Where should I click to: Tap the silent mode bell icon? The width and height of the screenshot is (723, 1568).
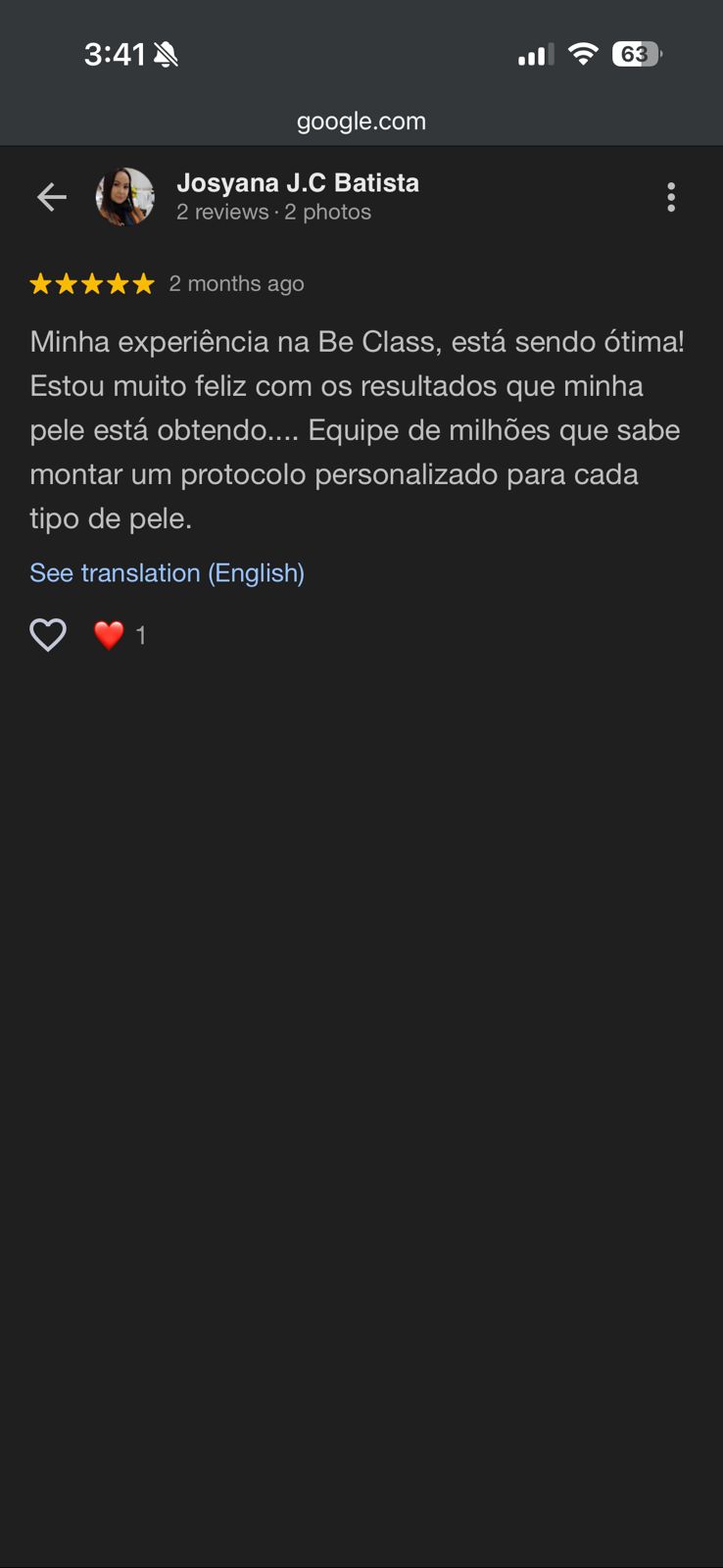[x=167, y=55]
